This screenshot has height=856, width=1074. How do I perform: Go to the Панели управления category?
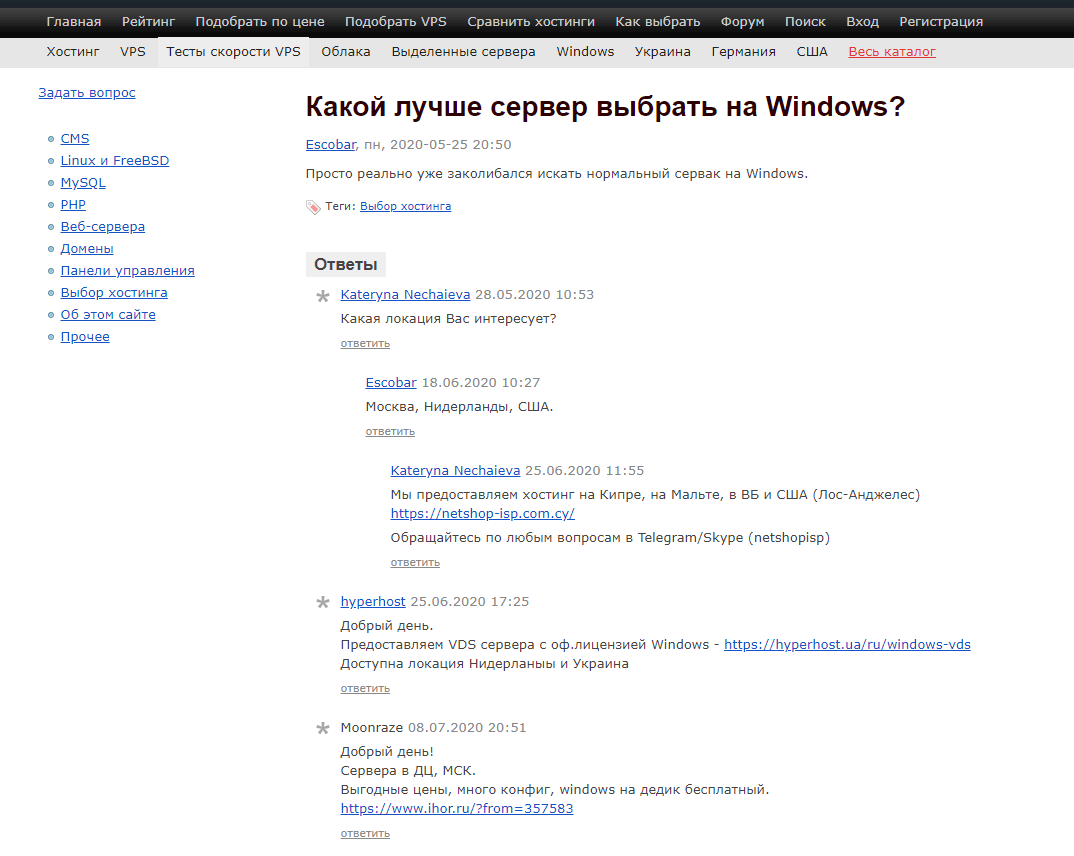(x=127, y=271)
